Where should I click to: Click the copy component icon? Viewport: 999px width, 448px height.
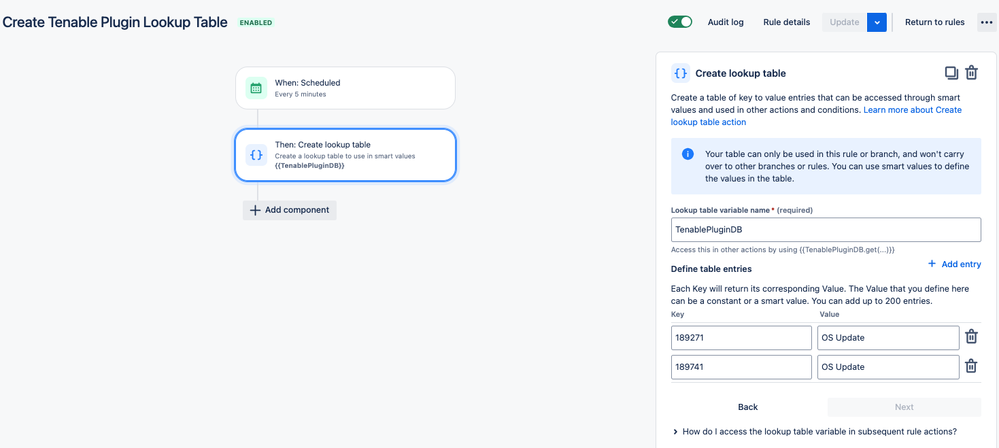coord(951,73)
